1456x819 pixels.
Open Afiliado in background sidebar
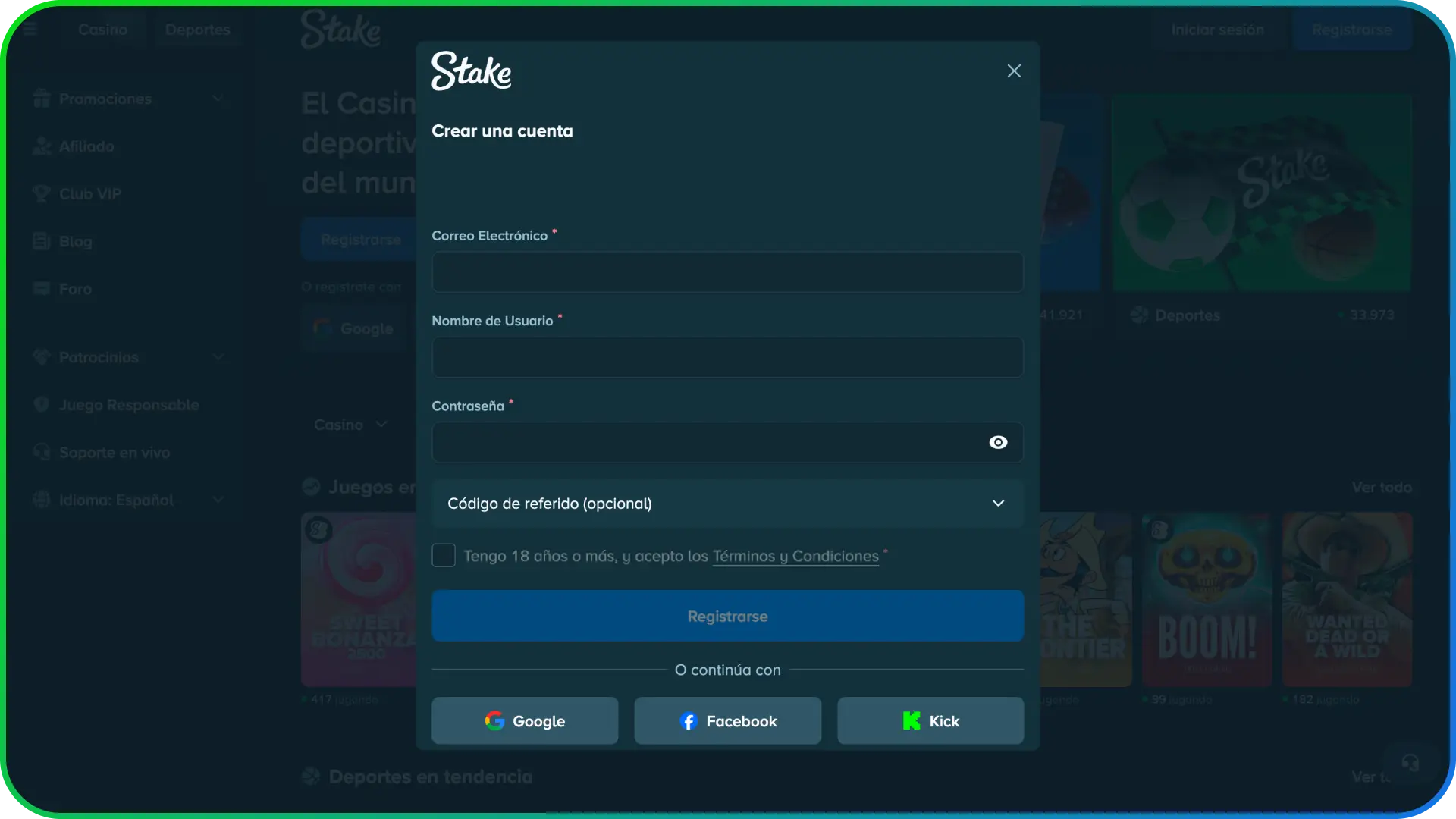pyautogui.click(x=86, y=146)
